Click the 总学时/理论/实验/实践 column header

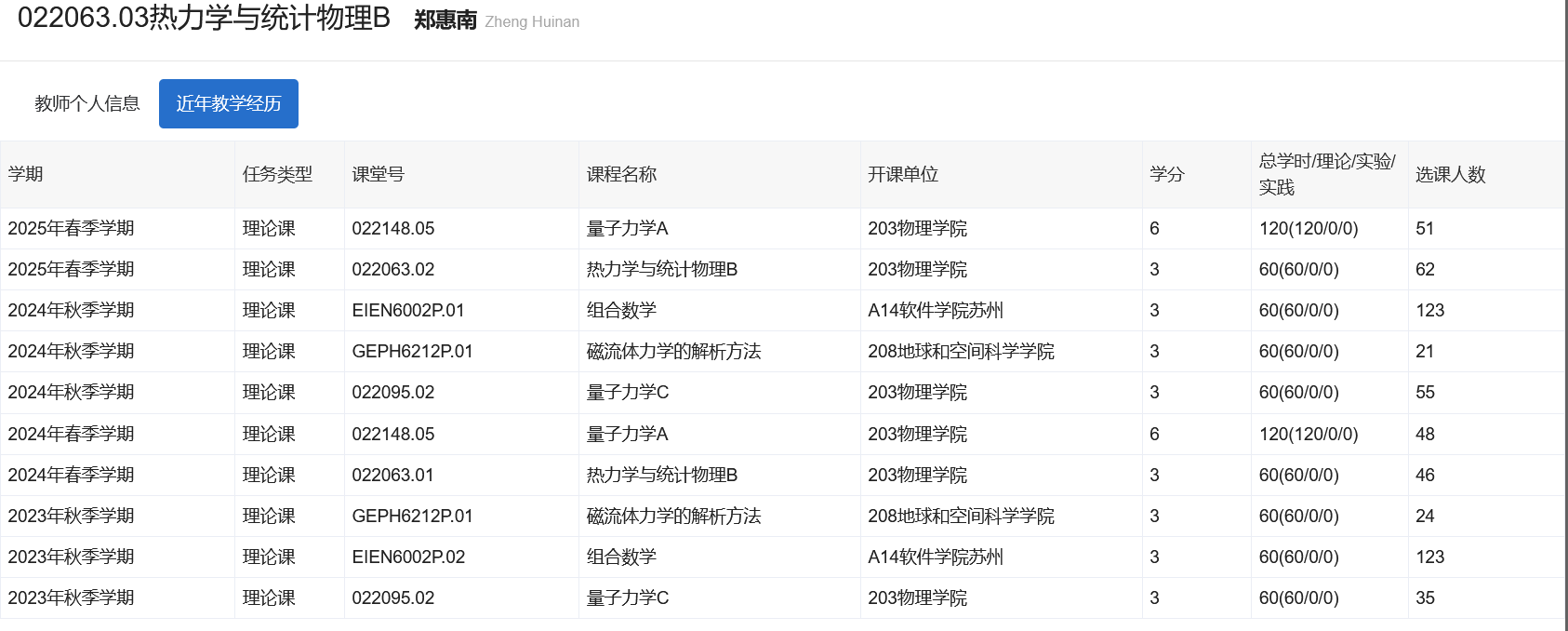tap(1326, 174)
